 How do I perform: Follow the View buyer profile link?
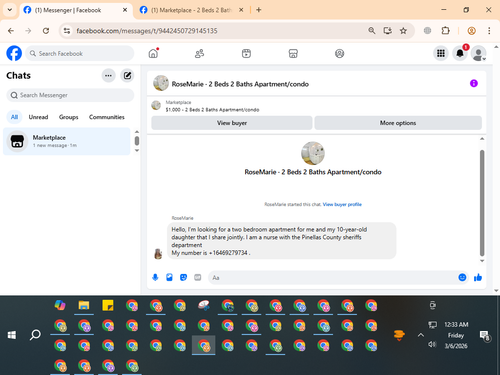coord(342,204)
